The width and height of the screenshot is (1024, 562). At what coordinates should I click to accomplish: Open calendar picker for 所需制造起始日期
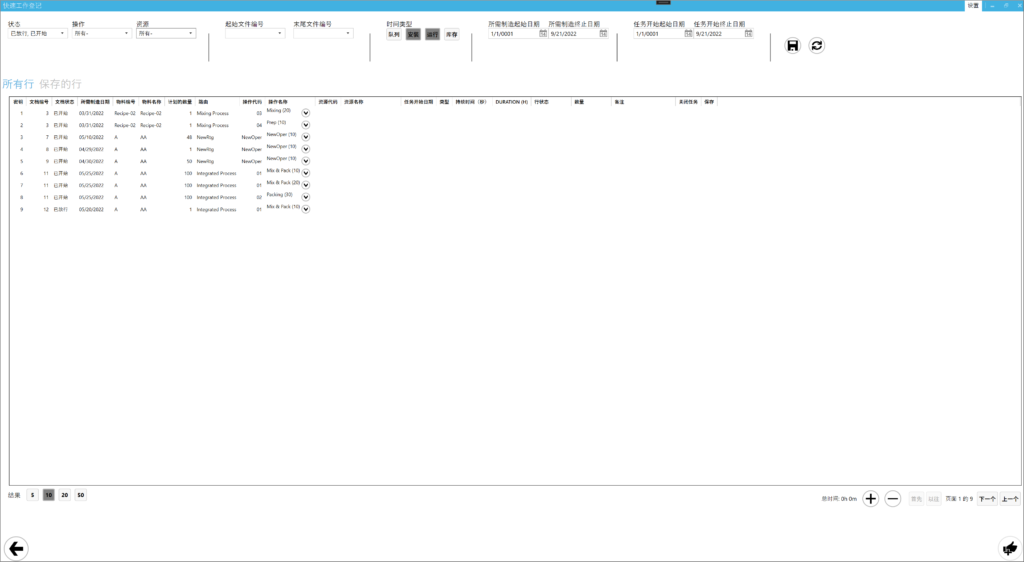click(x=543, y=34)
